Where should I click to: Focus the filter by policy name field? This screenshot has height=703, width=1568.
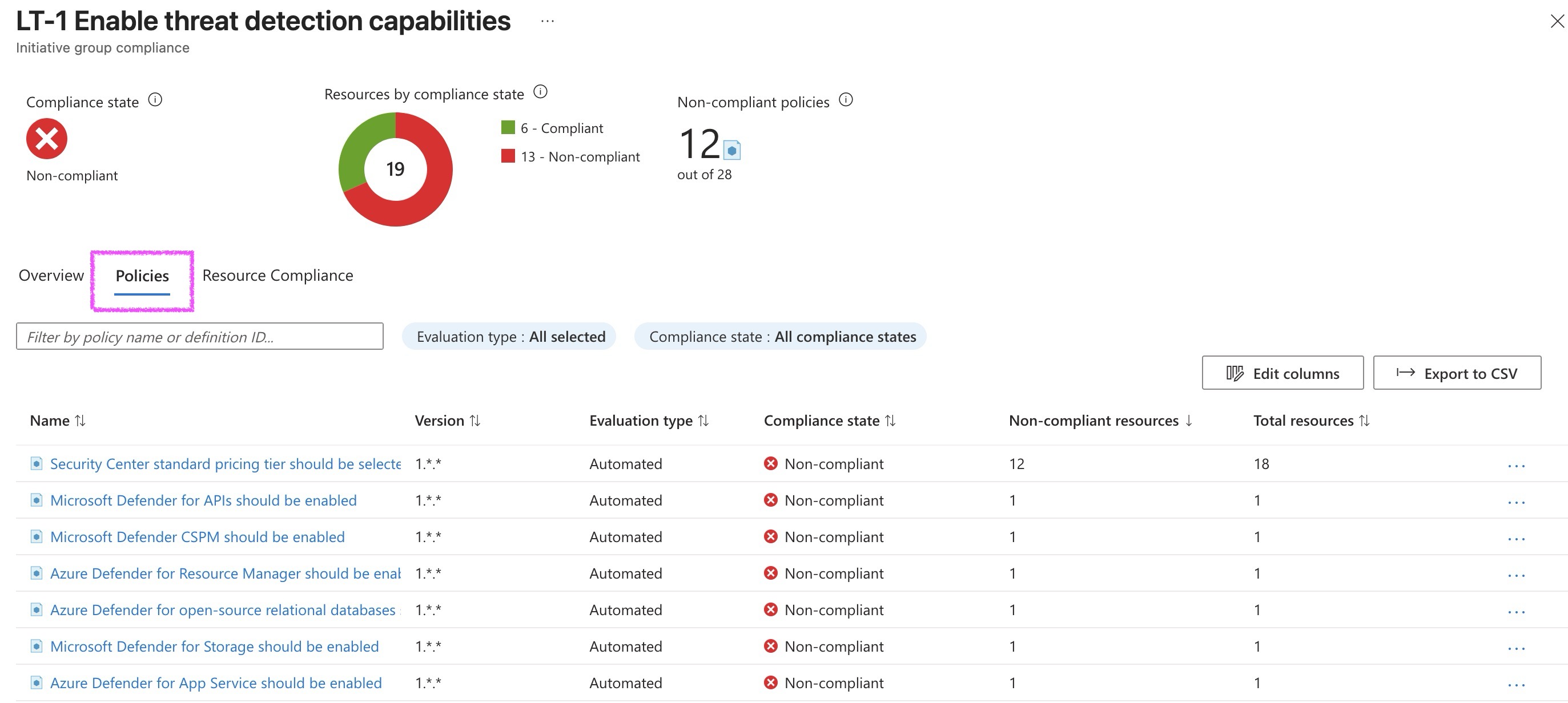[x=200, y=336]
